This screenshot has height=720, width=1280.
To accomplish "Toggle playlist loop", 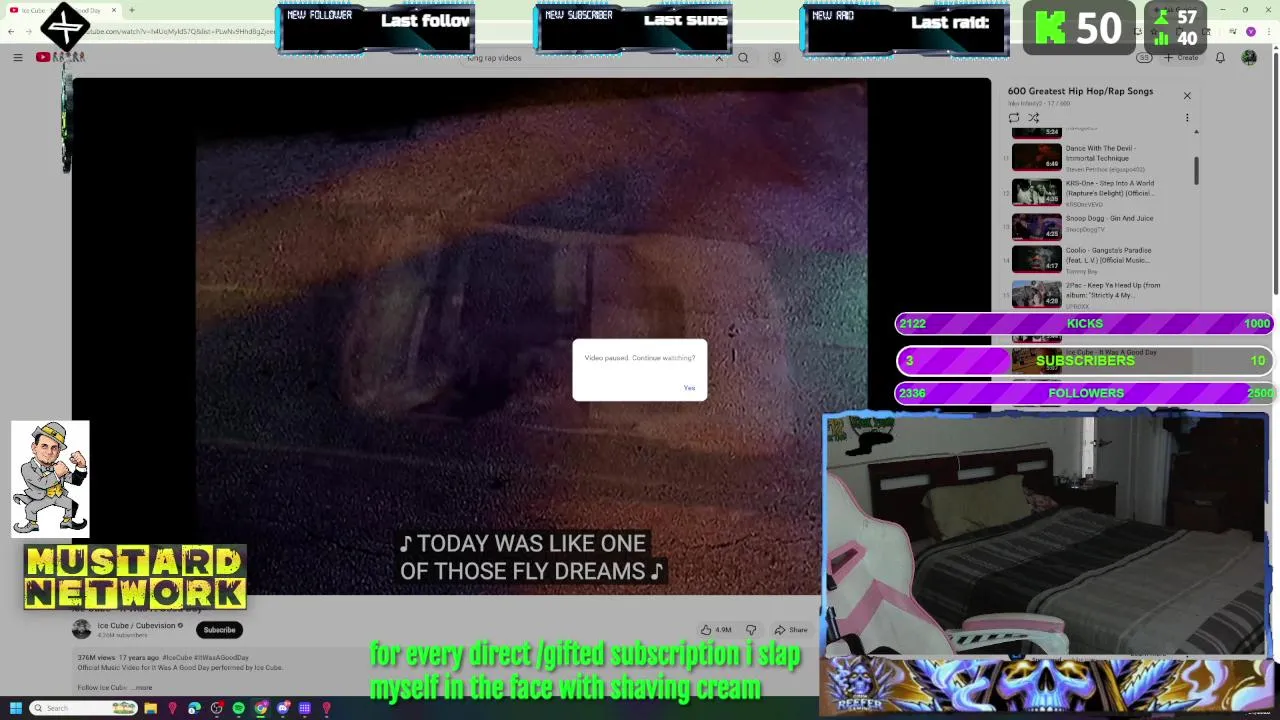I will [1014, 118].
